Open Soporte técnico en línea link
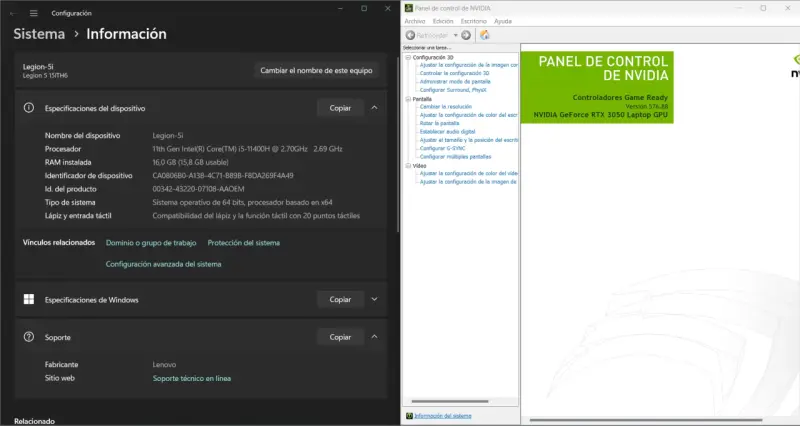This screenshot has height=426, width=800. 192,379
